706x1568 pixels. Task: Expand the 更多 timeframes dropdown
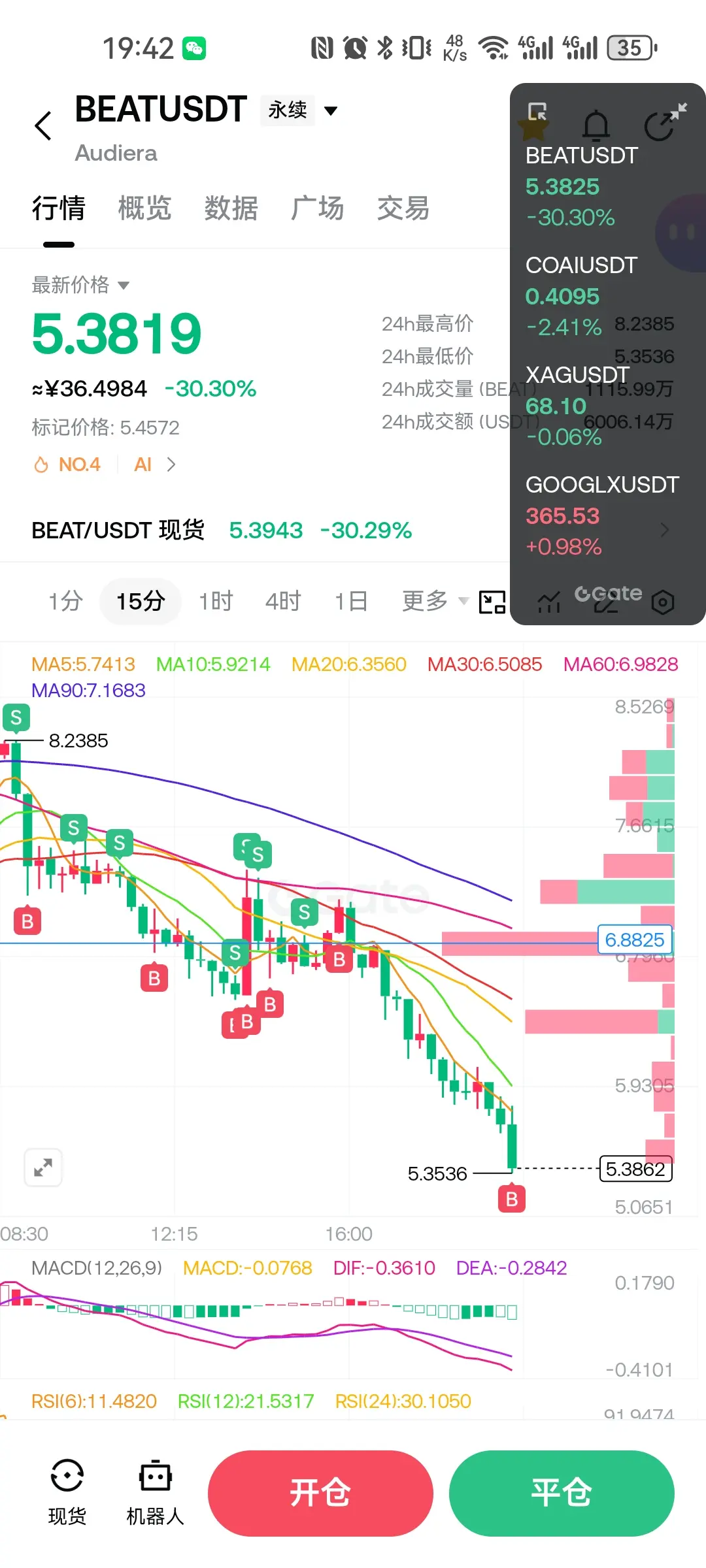435,601
